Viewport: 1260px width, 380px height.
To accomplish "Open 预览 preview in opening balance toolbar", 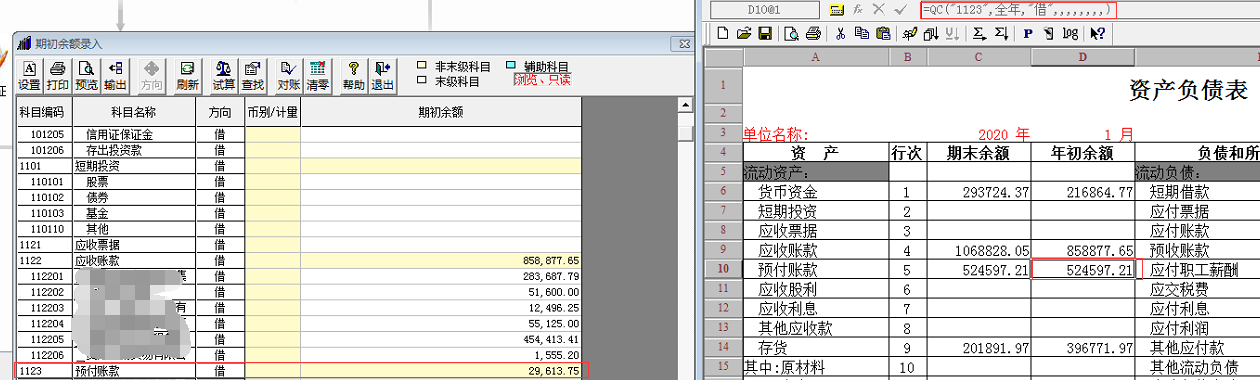I will 87,76.
